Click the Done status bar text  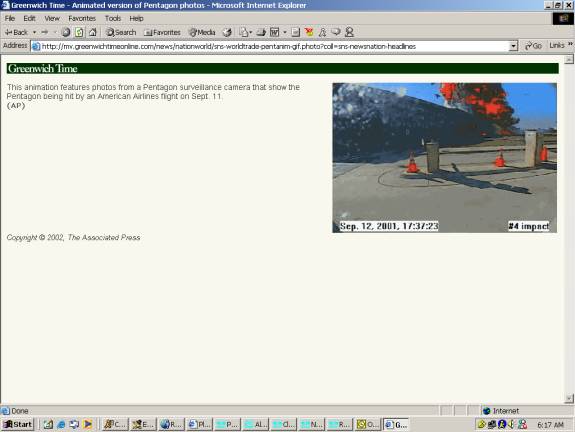click(x=20, y=411)
